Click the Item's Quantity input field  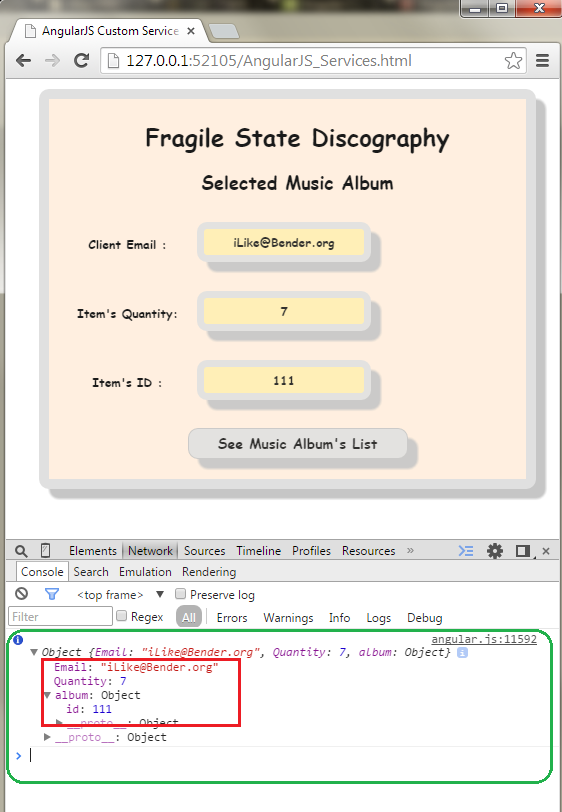point(284,312)
